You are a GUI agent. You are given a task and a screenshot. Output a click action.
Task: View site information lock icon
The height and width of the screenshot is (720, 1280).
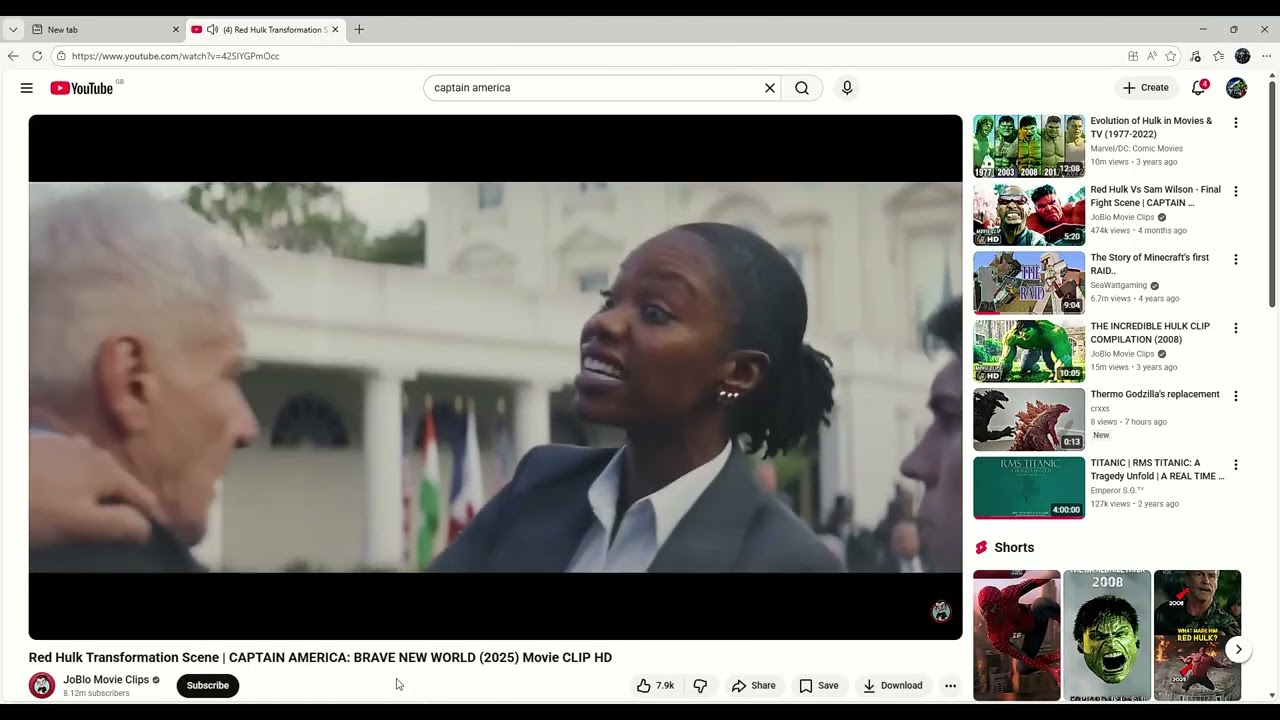[61, 56]
